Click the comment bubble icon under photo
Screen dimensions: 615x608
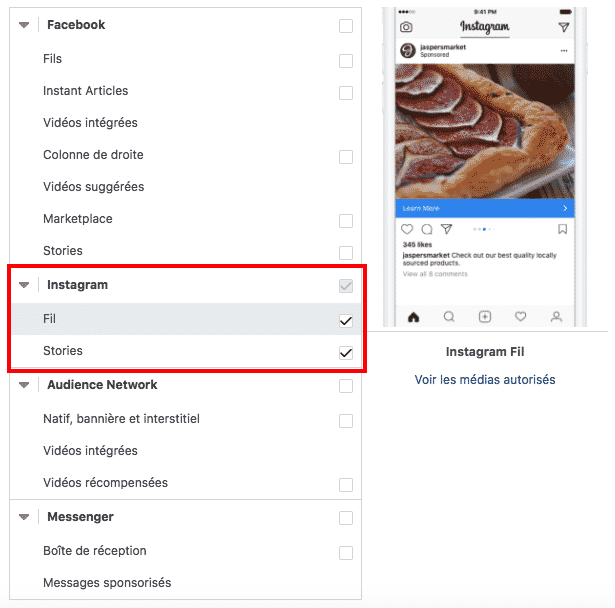pos(427,229)
